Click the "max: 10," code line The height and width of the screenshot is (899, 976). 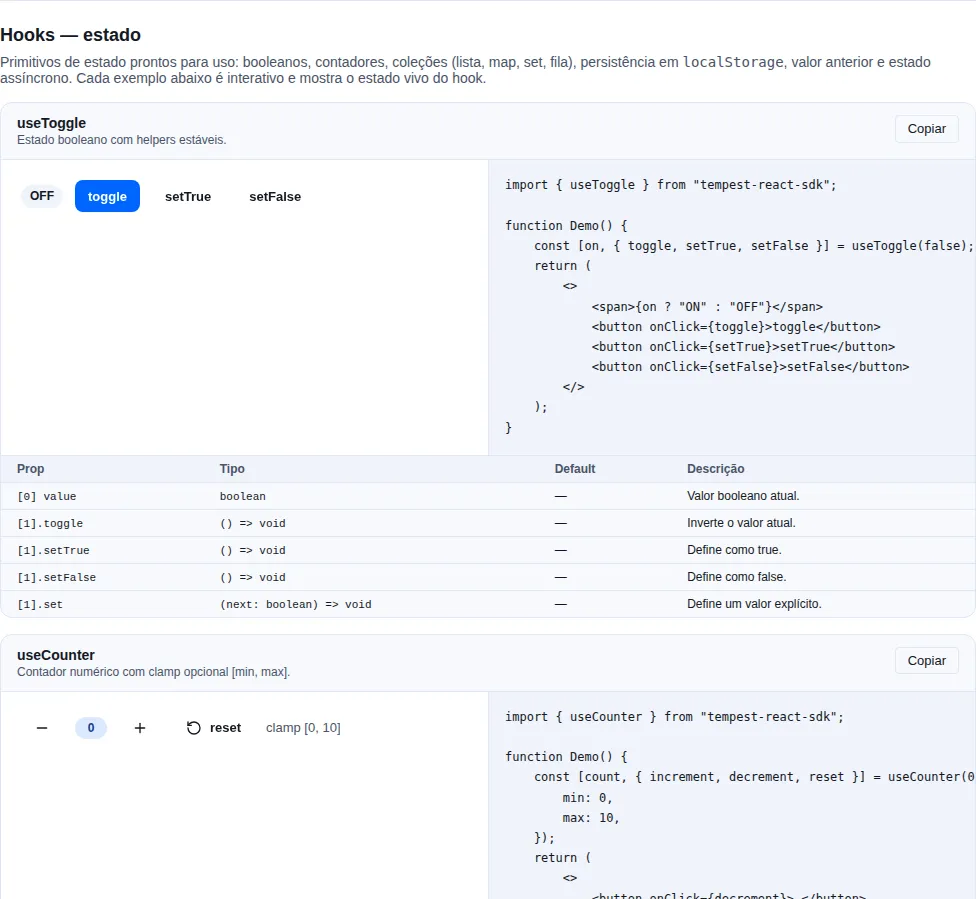click(x=591, y=818)
